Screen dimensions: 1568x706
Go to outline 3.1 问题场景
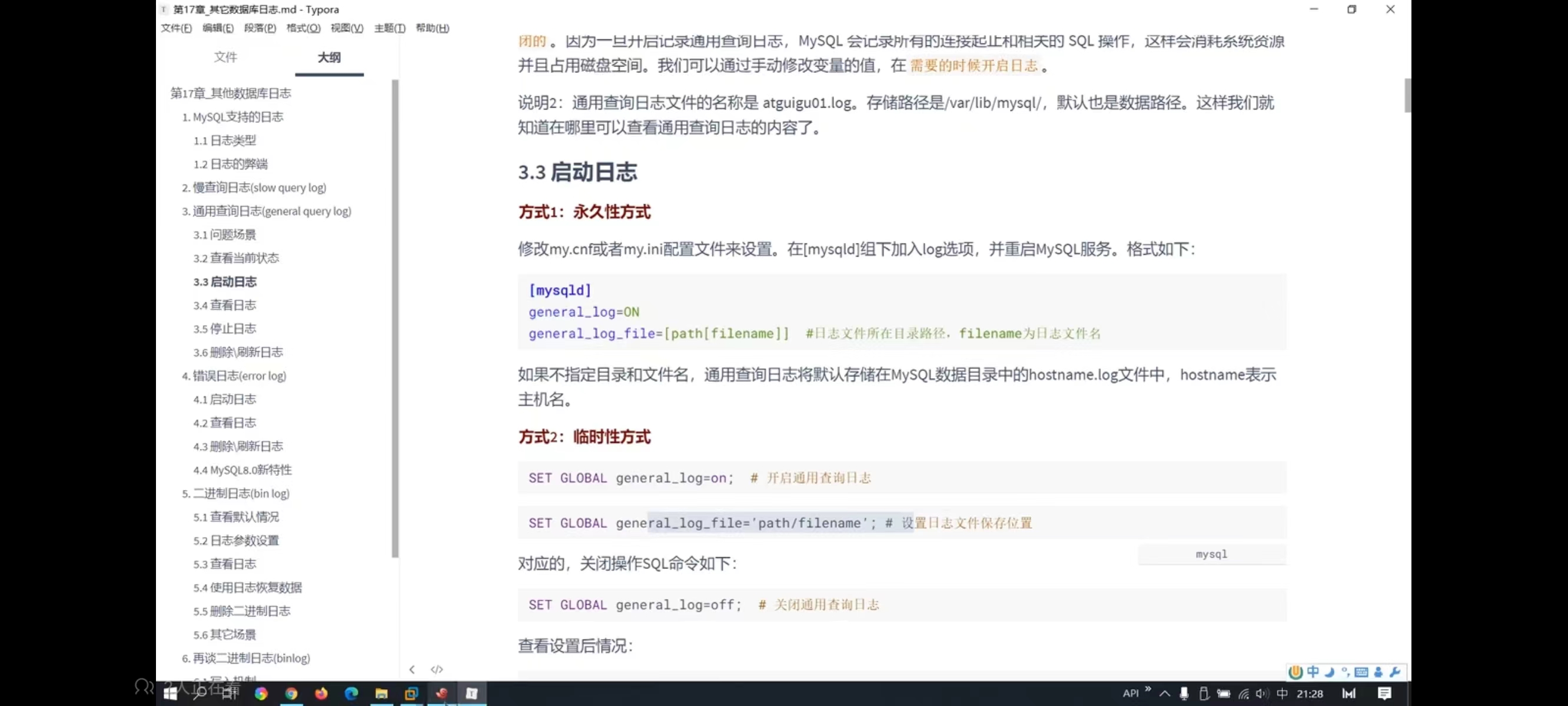(x=225, y=235)
